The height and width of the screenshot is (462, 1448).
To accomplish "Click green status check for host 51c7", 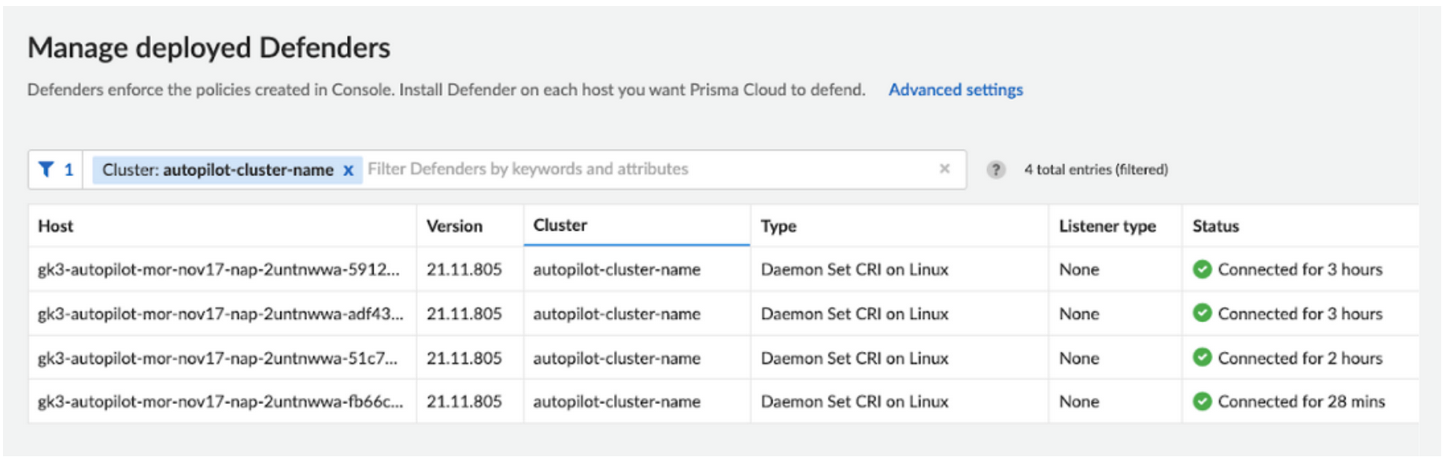I will tap(1202, 357).
